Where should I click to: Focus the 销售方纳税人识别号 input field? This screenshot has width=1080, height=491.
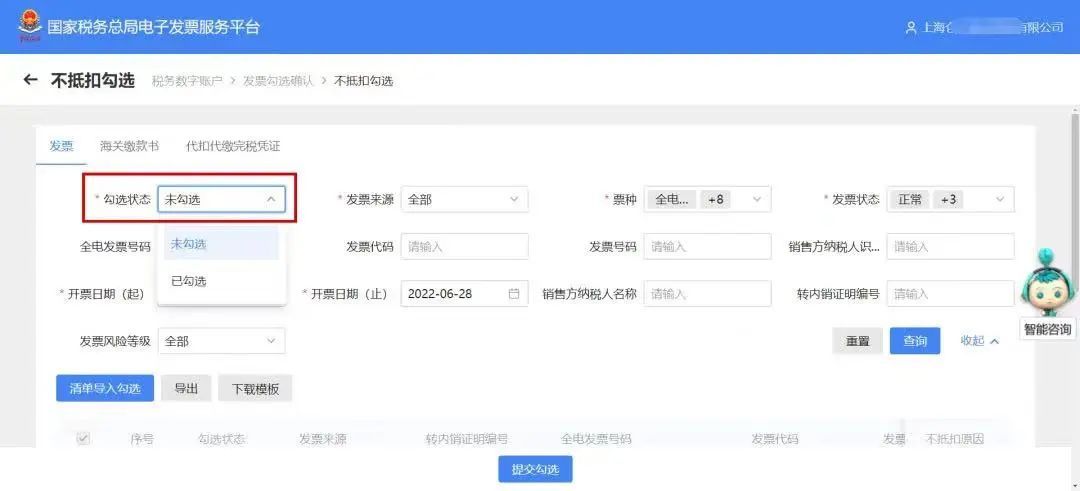(951, 247)
